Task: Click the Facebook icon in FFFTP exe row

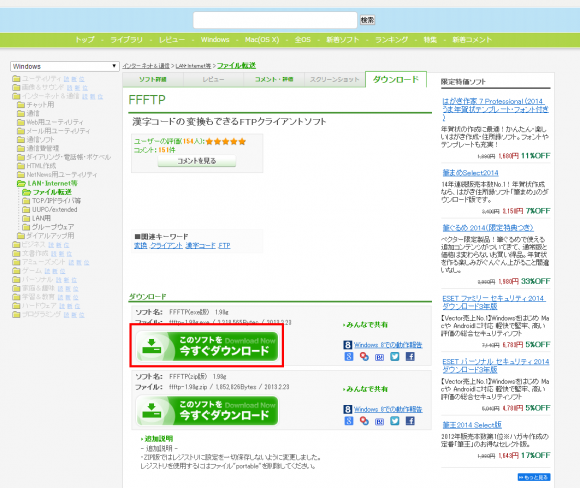Action: pyautogui.click(x=410, y=357)
